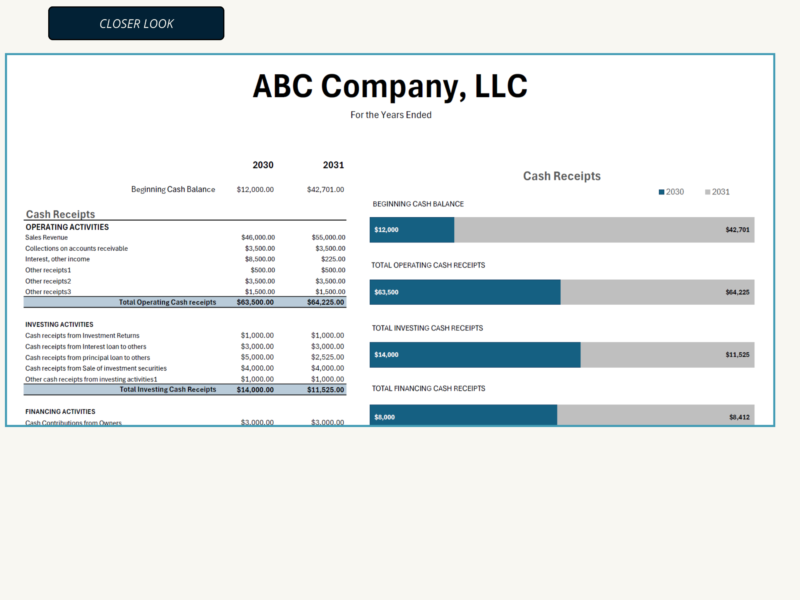This screenshot has height=600, width=800.
Task: Click the 2031 column header
Action: 333,165
